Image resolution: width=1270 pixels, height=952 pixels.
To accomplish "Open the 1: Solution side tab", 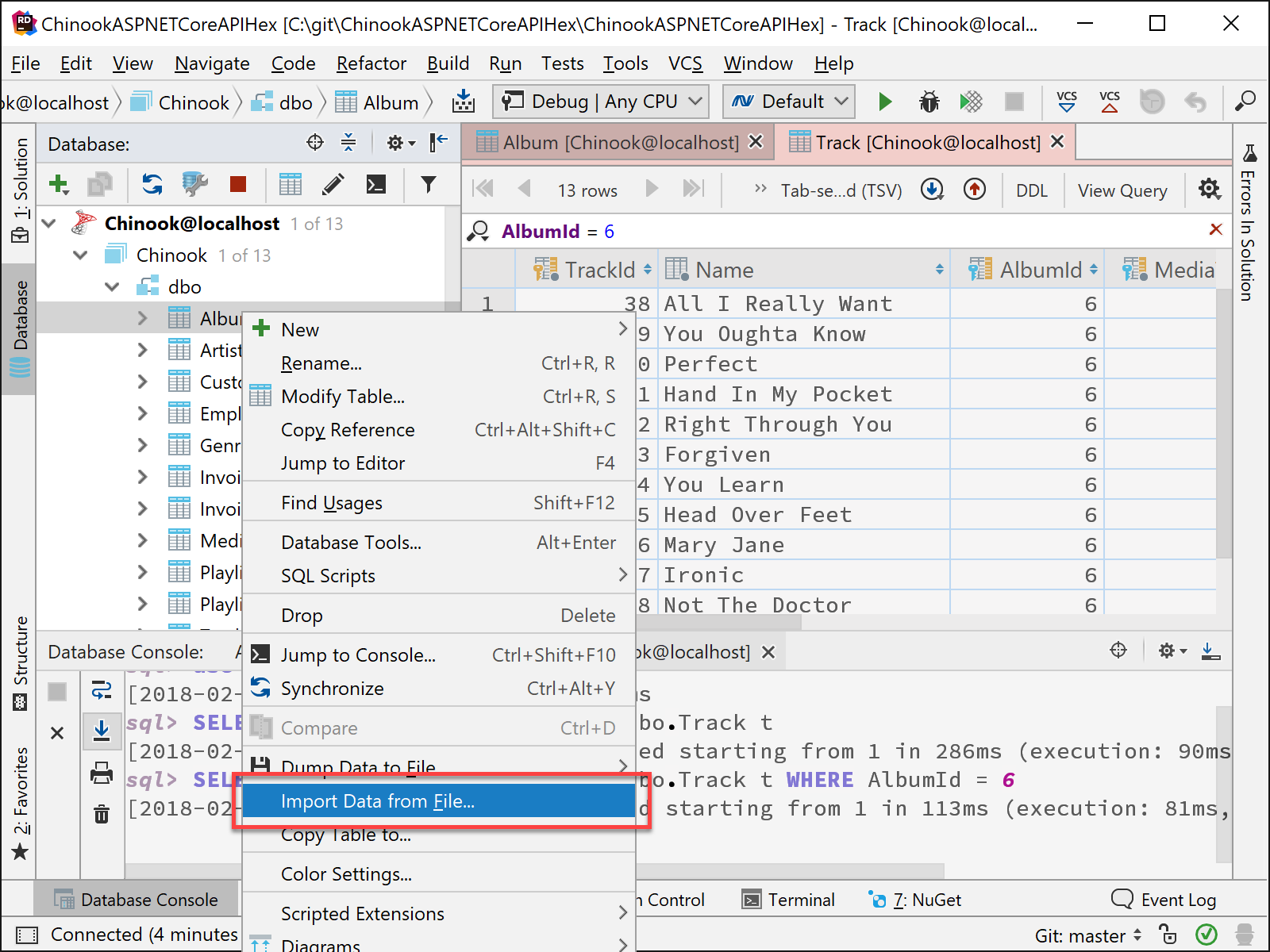I will click(20, 190).
